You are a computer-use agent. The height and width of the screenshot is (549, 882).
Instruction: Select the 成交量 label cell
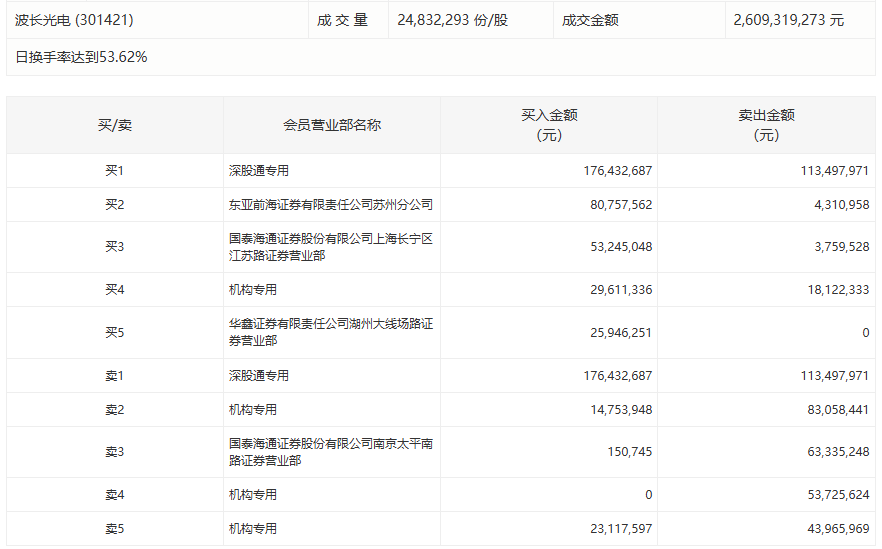pyautogui.click(x=343, y=20)
